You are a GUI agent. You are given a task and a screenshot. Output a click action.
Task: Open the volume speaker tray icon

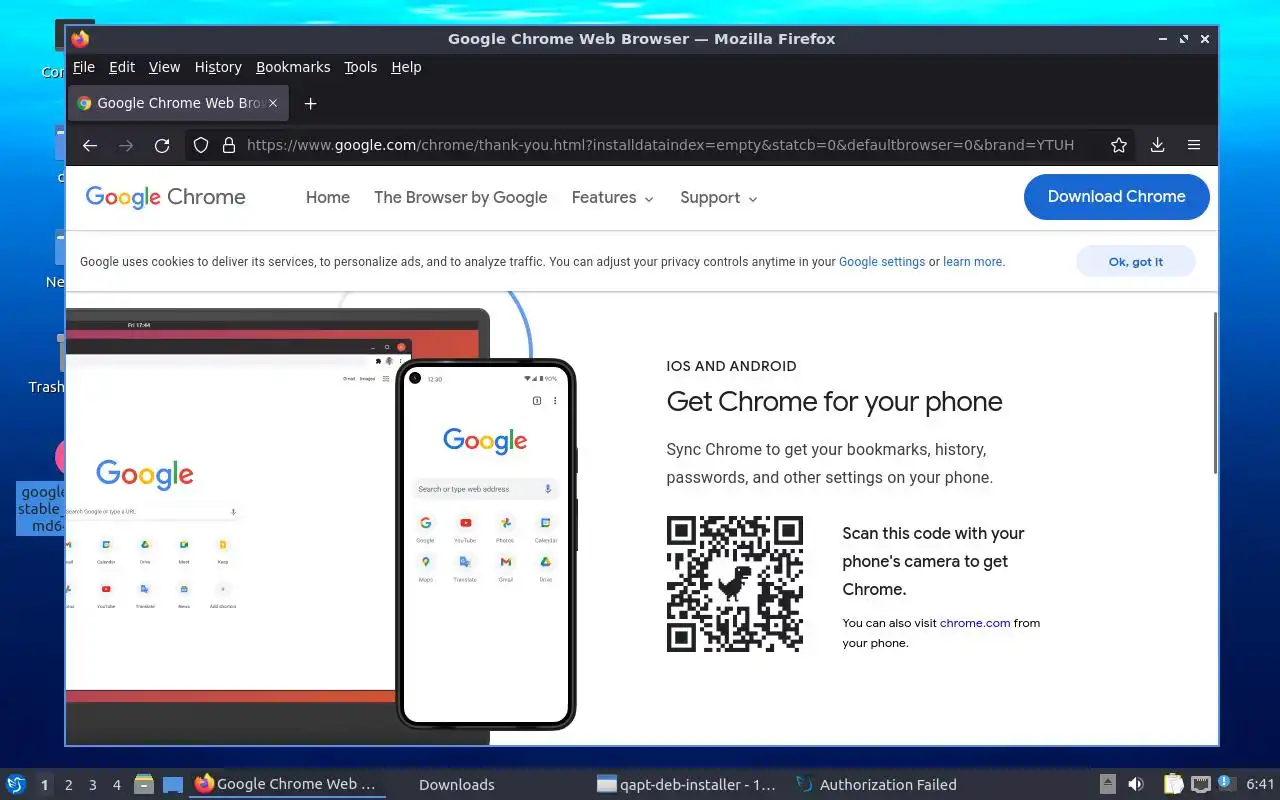click(1136, 784)
